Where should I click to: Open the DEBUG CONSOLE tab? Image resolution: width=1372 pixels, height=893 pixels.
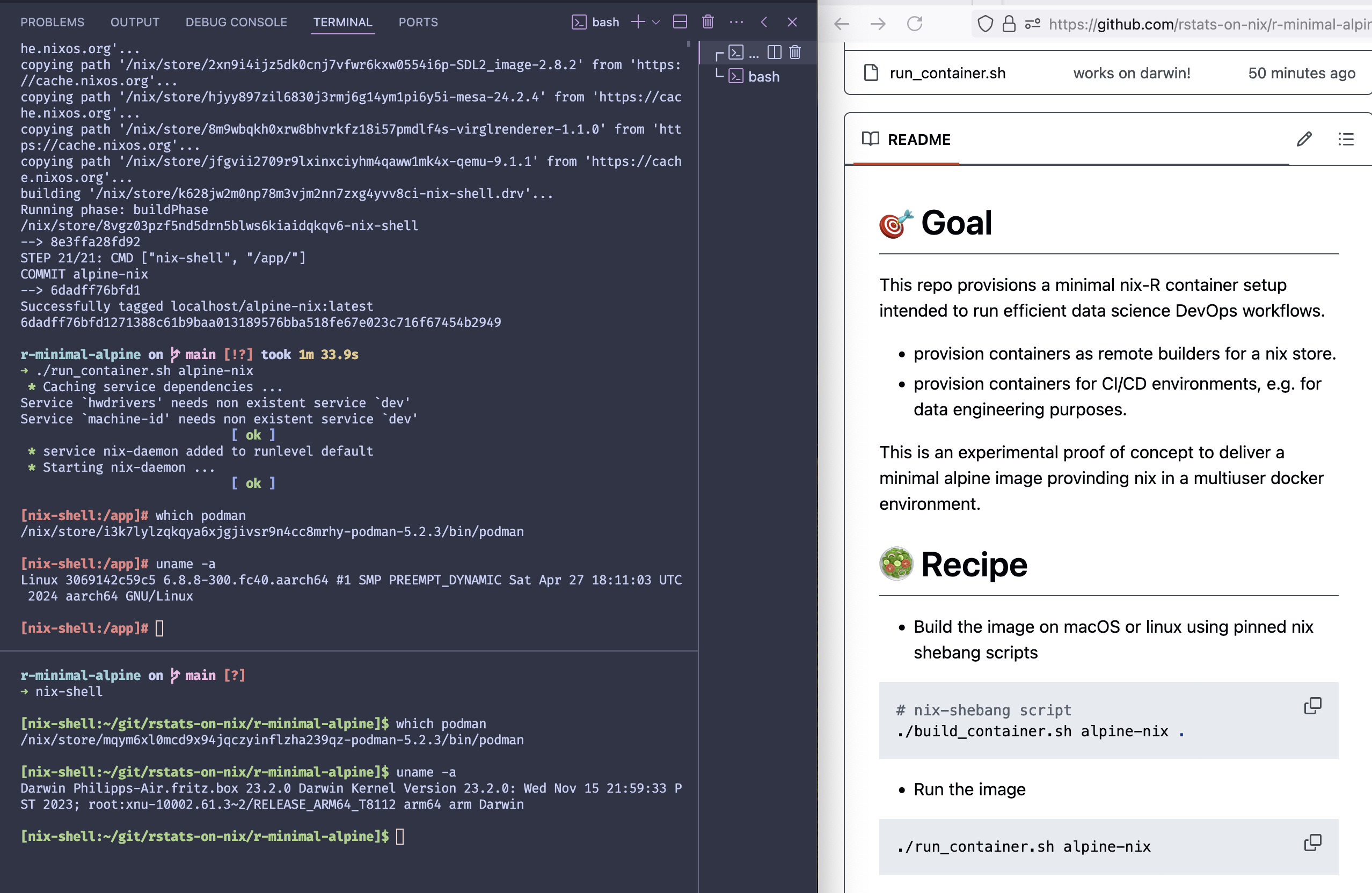coord(236,22)
